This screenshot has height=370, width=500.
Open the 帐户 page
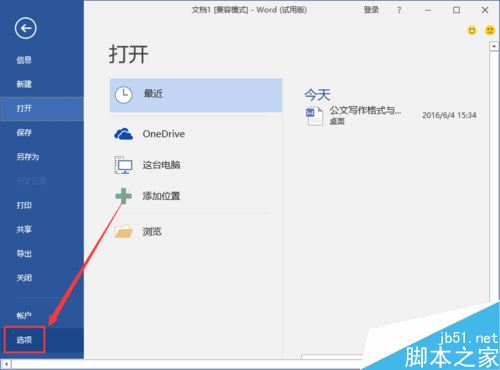click(24, 315)
